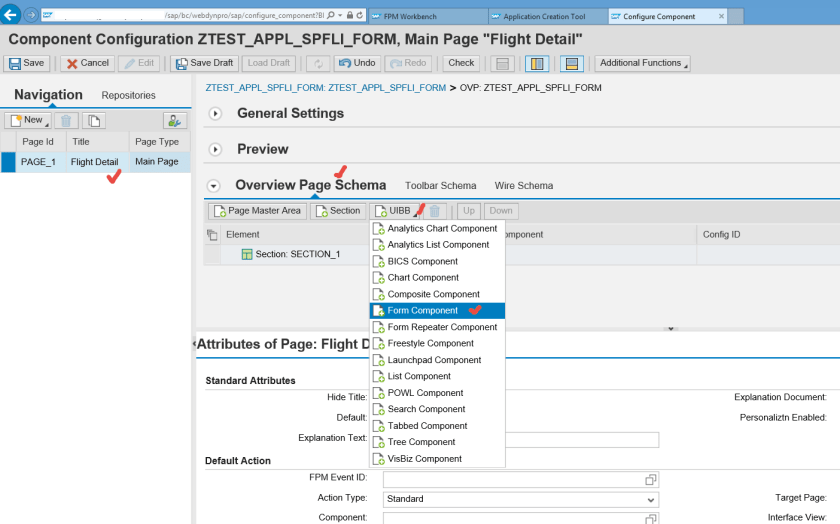Click the full-screen layout icon beside Check
This screenshot has height=524, width=840.
(502, 64)
